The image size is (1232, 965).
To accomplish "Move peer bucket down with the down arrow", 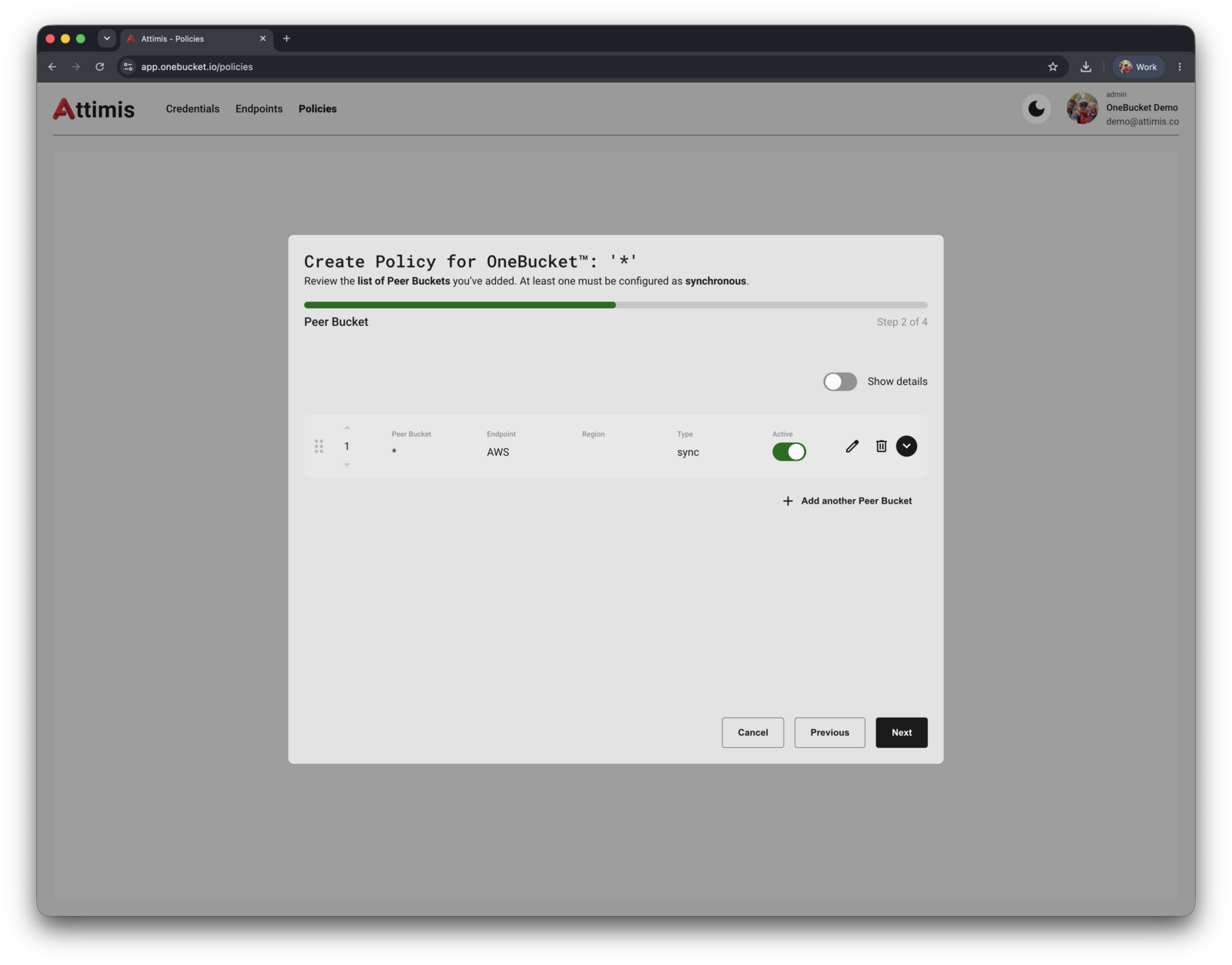I will pos(346,464).
